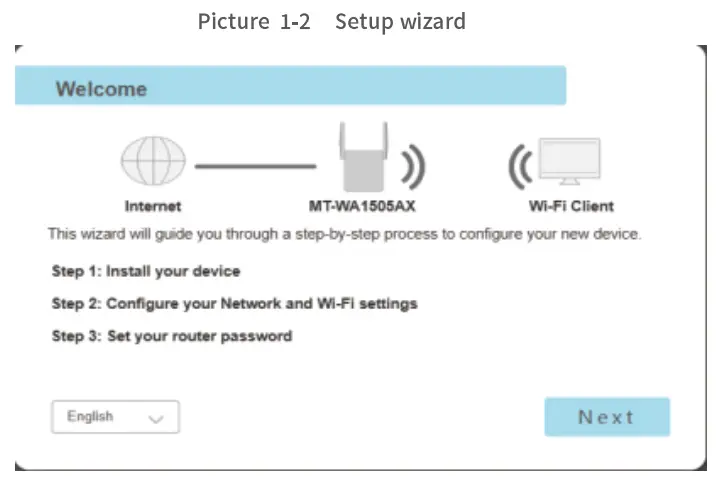The width and height of the screenshot is (716, 483).
Task: Click the "Setup wizard" caption text
Action: click(x=400, y=21)
